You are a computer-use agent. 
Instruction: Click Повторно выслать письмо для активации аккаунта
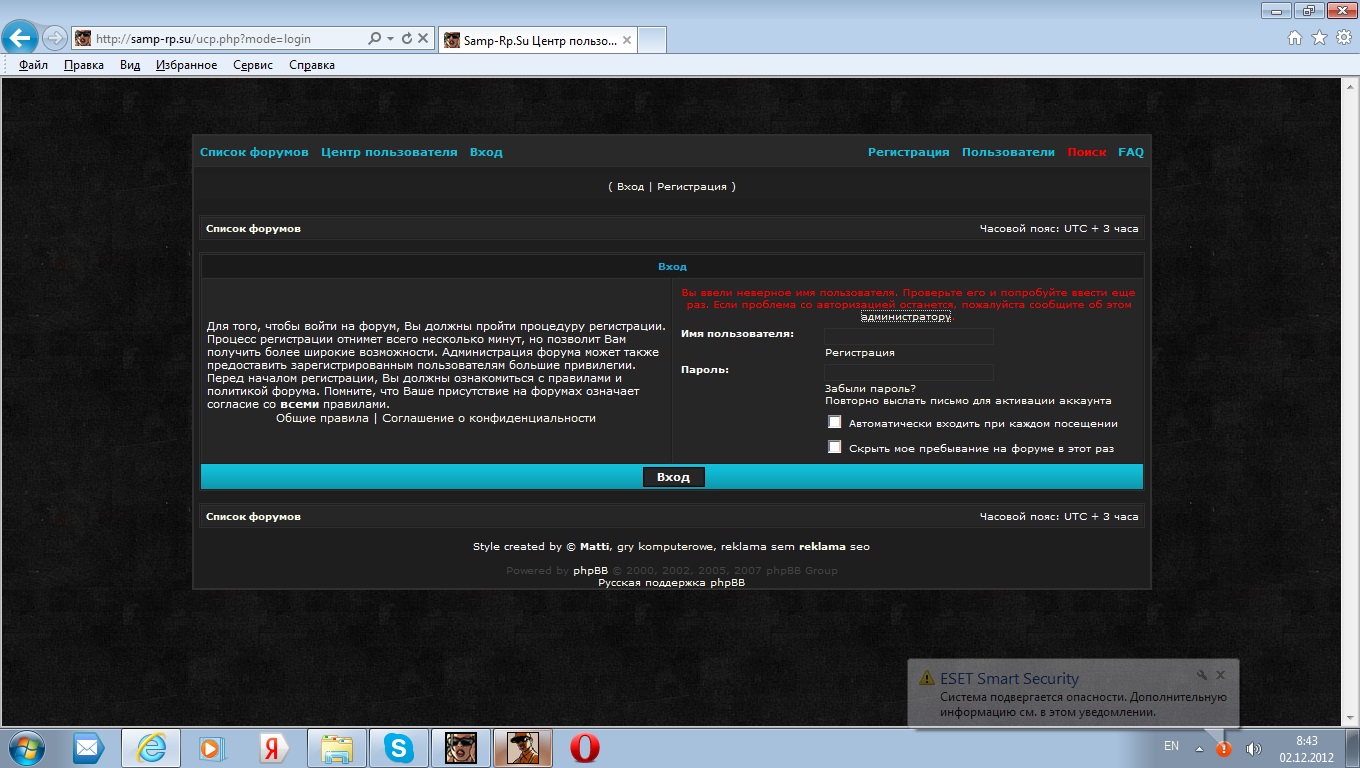coord(968,401)
